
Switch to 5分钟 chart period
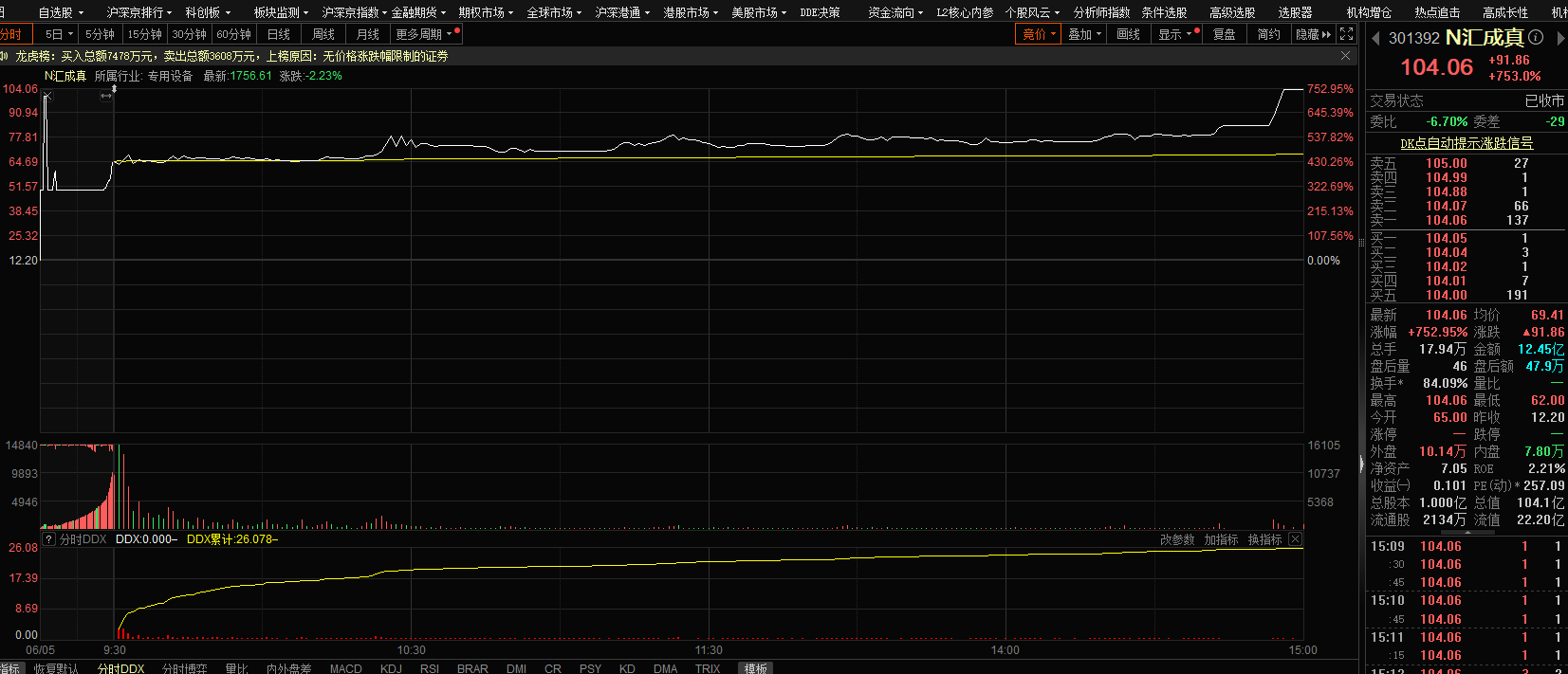[100, 34]
